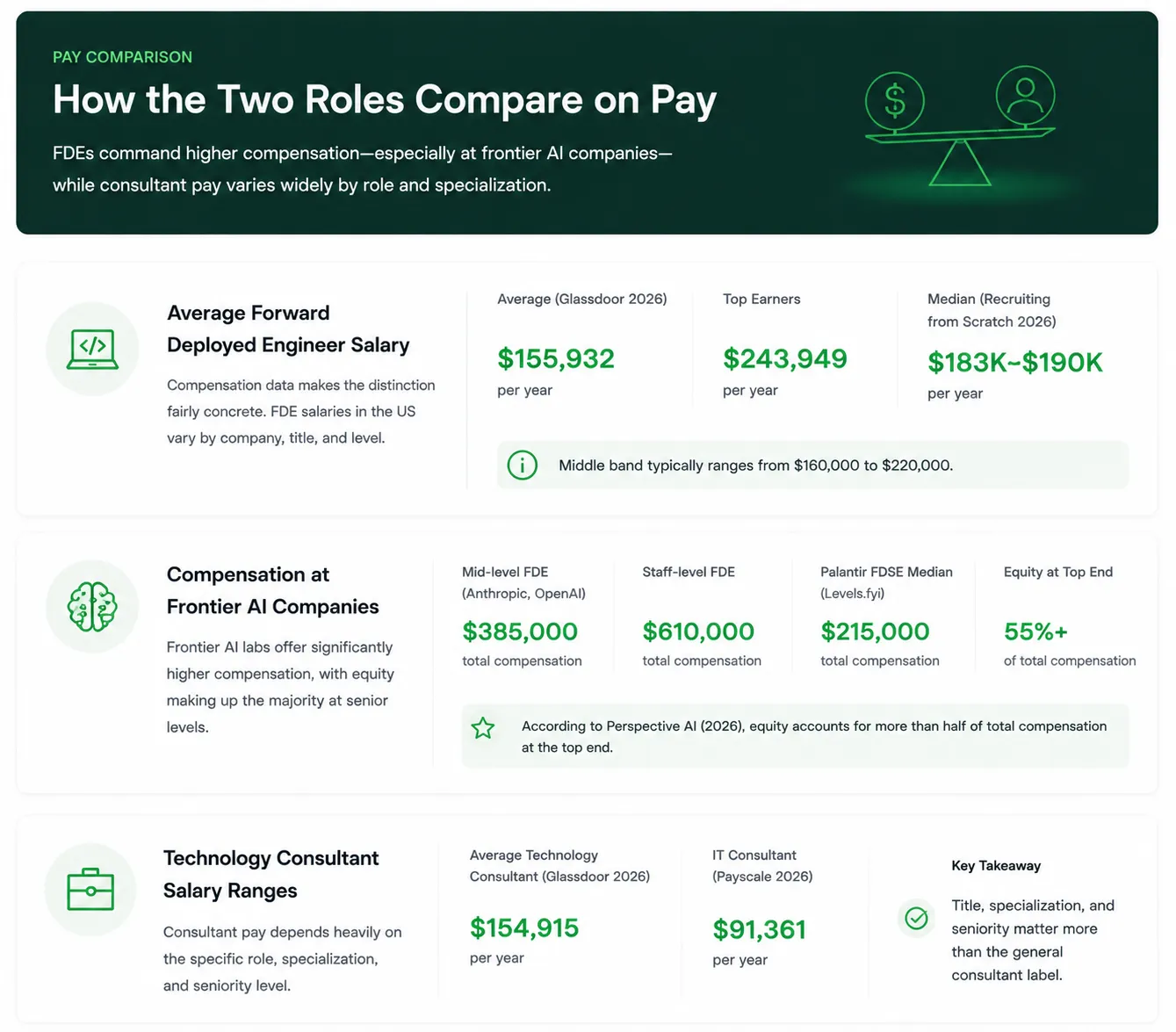The height and width of the screenshot is (1032, 1176).
Task: Click the headline How the Two Roles Compare on Pay
Action: (385, 100)
